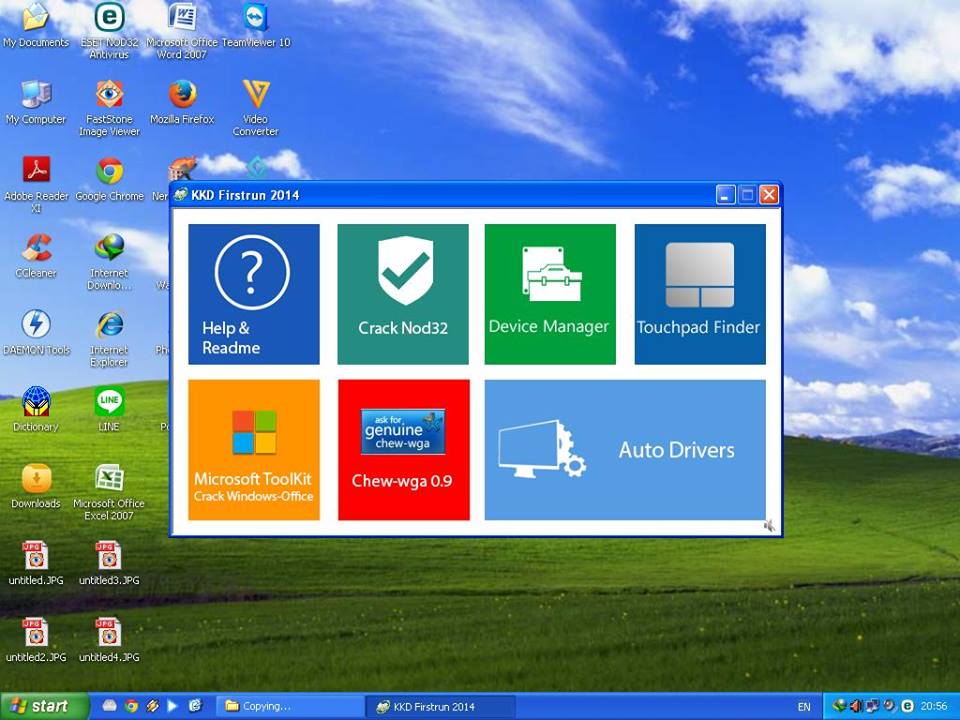
Task: Select the Internet Download Manager desktop icon
Action: point(109,261)
